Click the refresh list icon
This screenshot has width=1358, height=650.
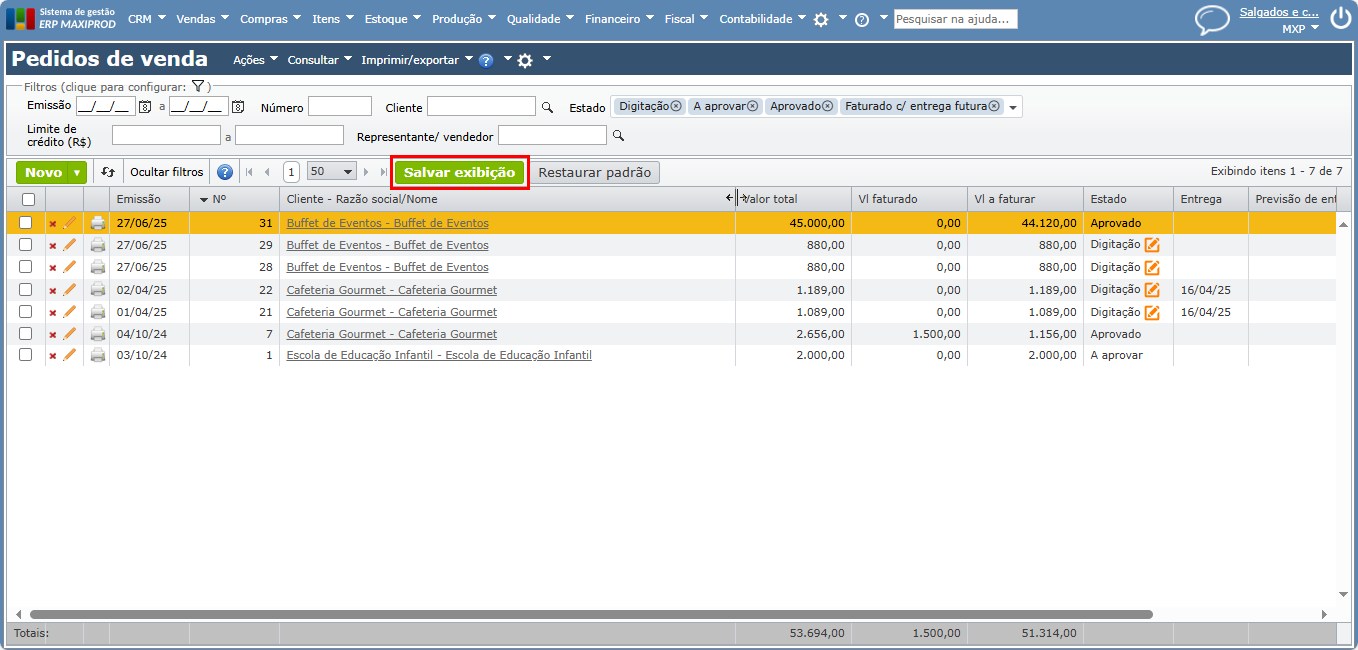point(108,172)
